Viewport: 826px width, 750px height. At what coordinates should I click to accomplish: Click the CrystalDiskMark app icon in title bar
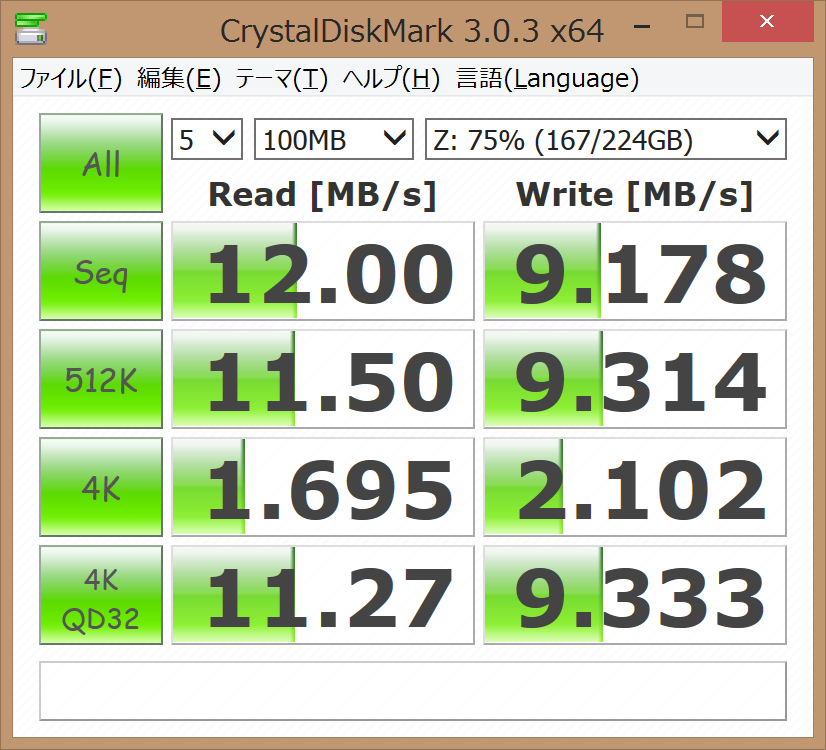coord(31,29)
